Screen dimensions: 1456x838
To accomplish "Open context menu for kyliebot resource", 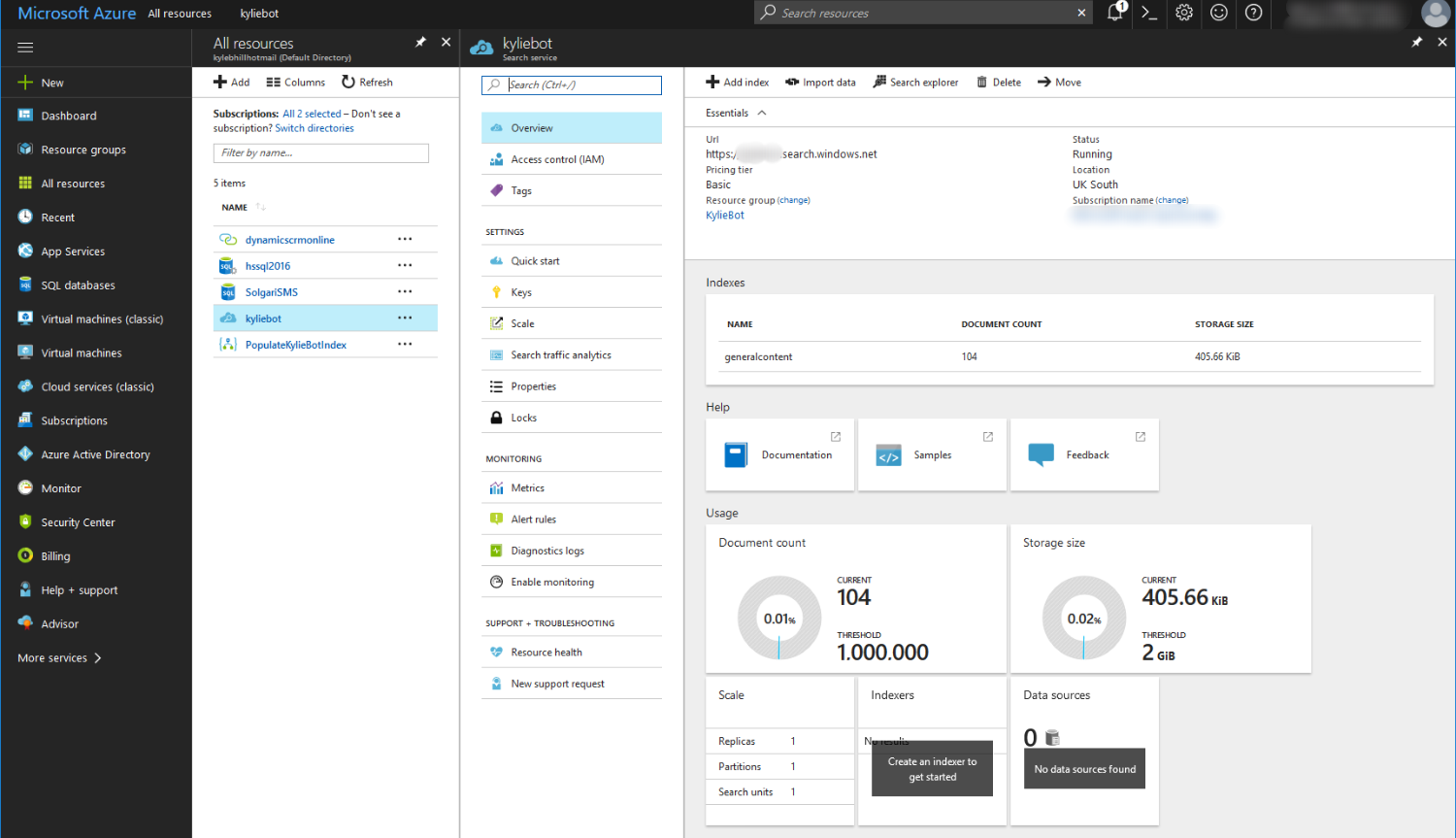I will (x=405, y=318).
